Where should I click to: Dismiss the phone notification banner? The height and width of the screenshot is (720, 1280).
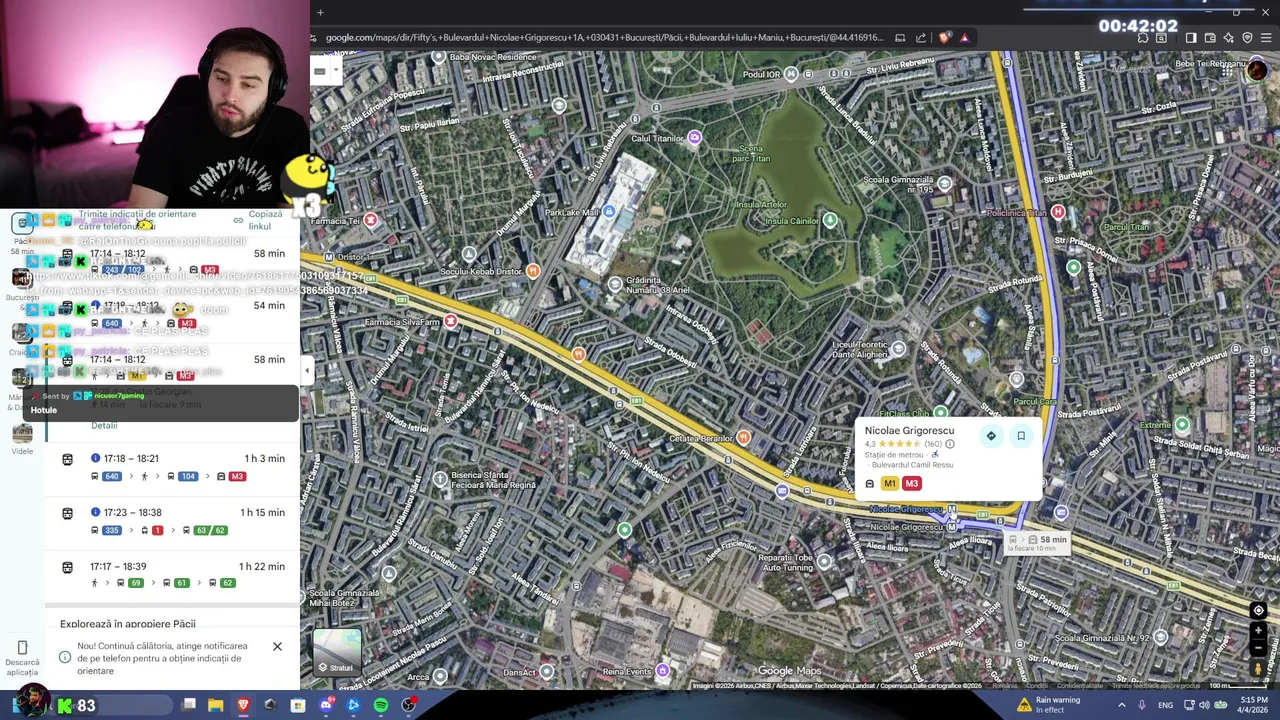pyautogui.click(x=277, y=646)
